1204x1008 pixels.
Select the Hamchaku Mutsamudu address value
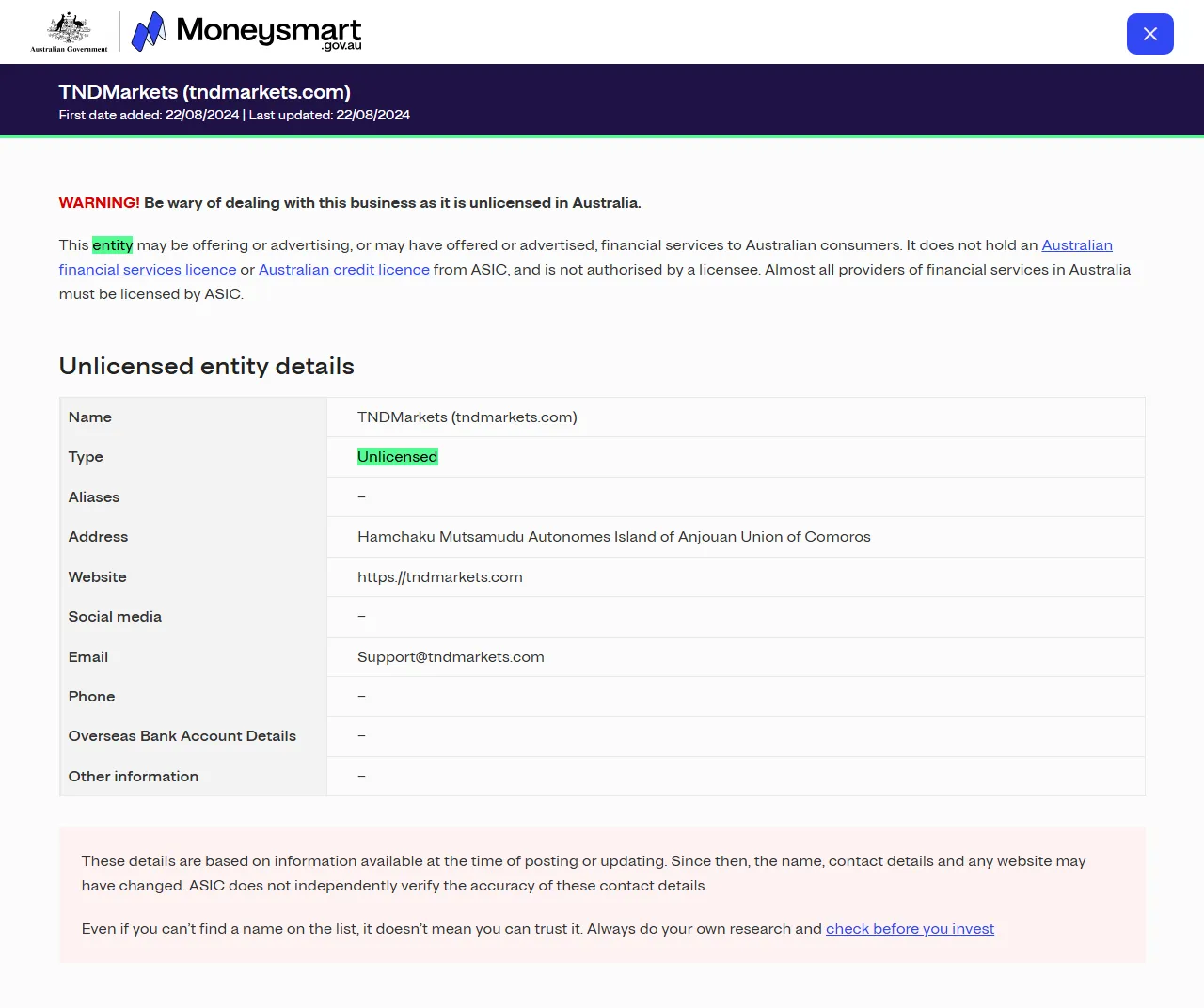click(x=614, y=537)
